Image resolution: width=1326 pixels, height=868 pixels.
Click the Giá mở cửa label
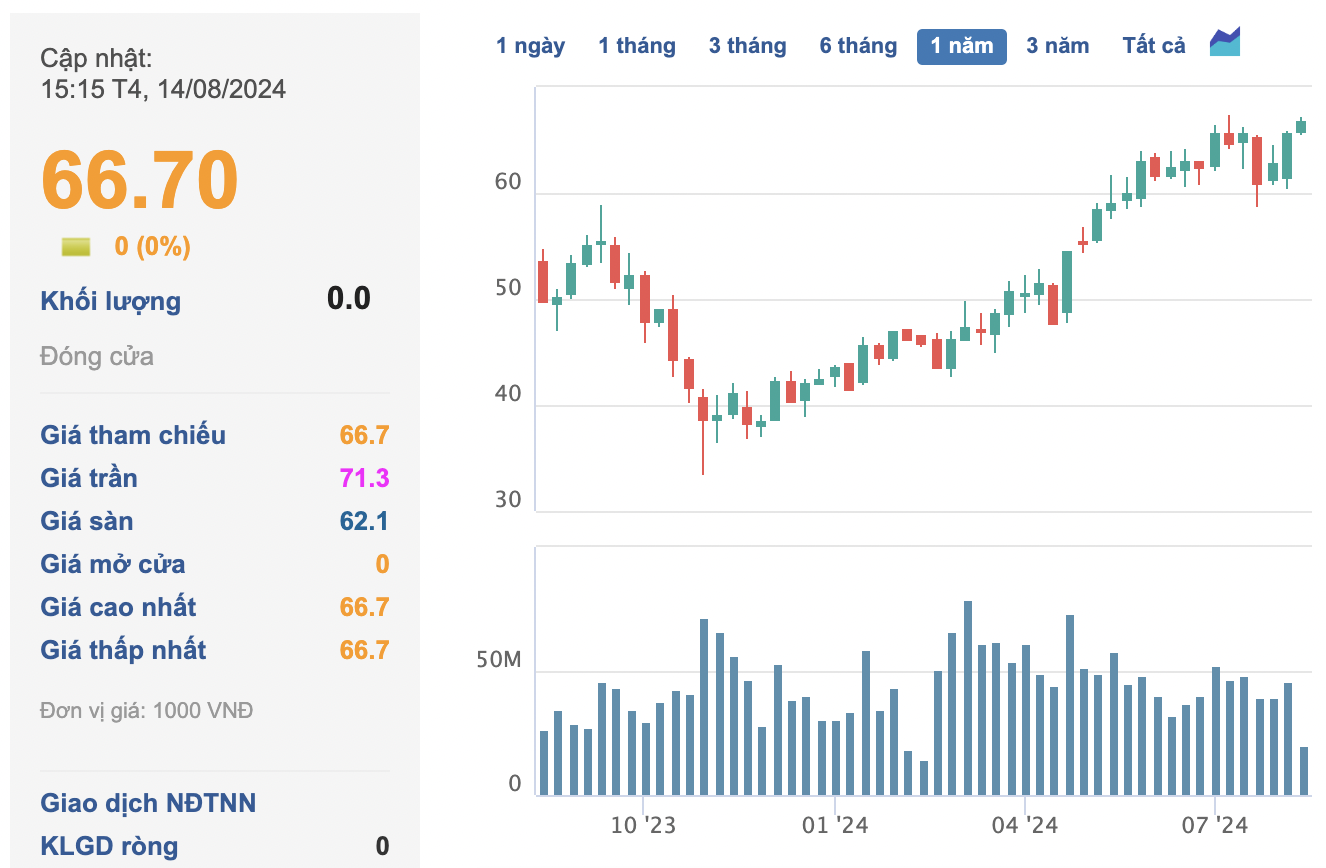[113, 564]
